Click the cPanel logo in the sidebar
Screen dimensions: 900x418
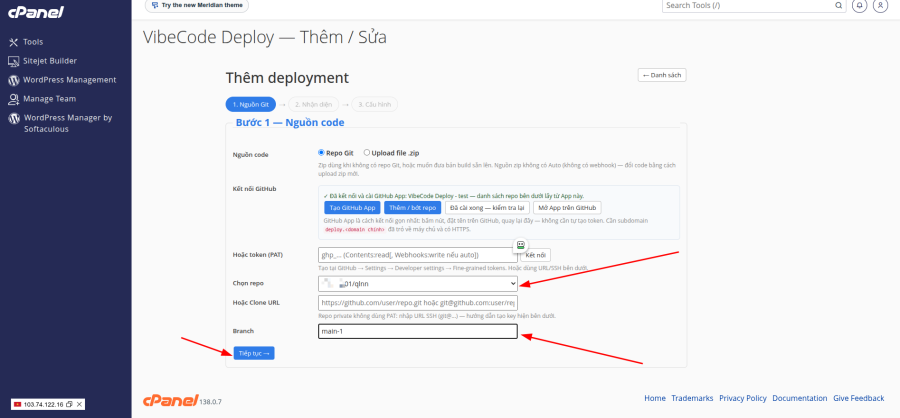tap(36, 12)
